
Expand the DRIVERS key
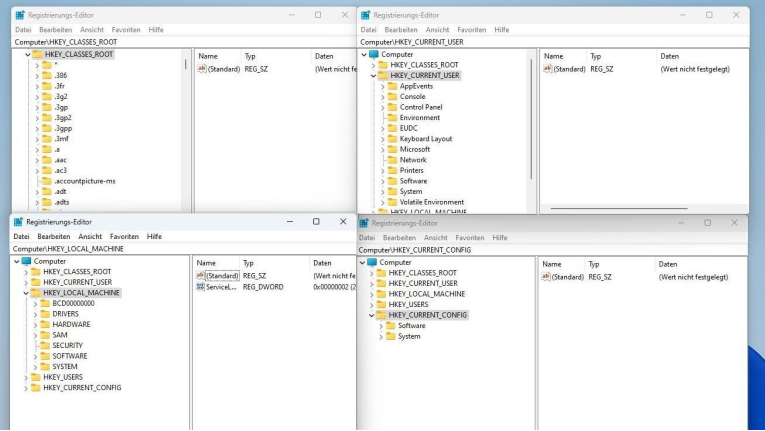coord(35,314)
